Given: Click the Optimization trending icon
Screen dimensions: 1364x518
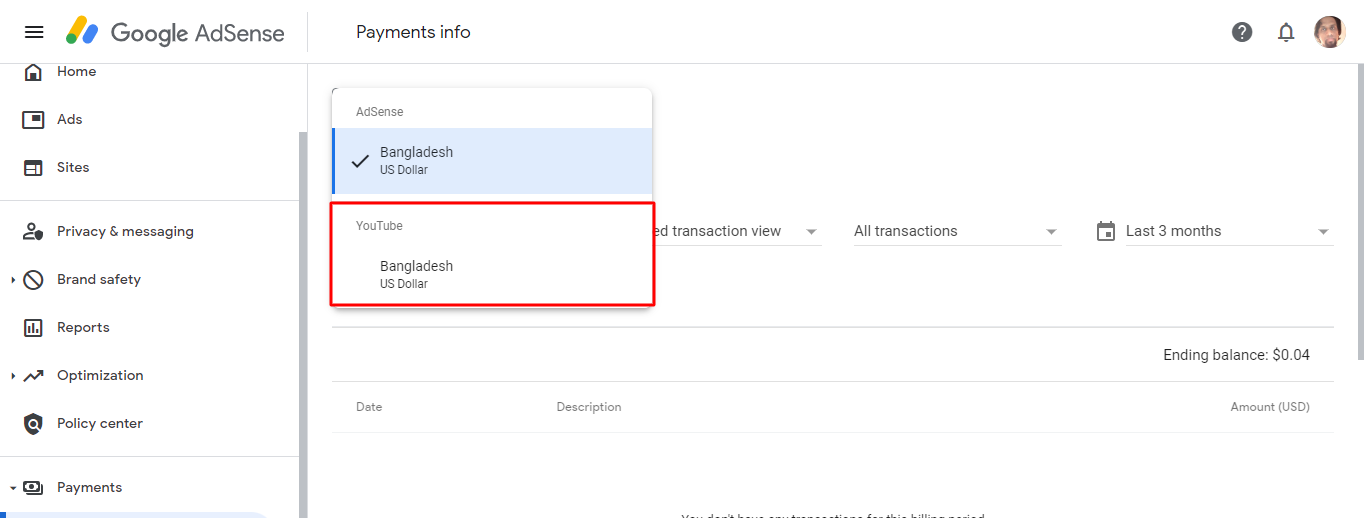Looking at the screenshot, I should click(x=33, y=375).
